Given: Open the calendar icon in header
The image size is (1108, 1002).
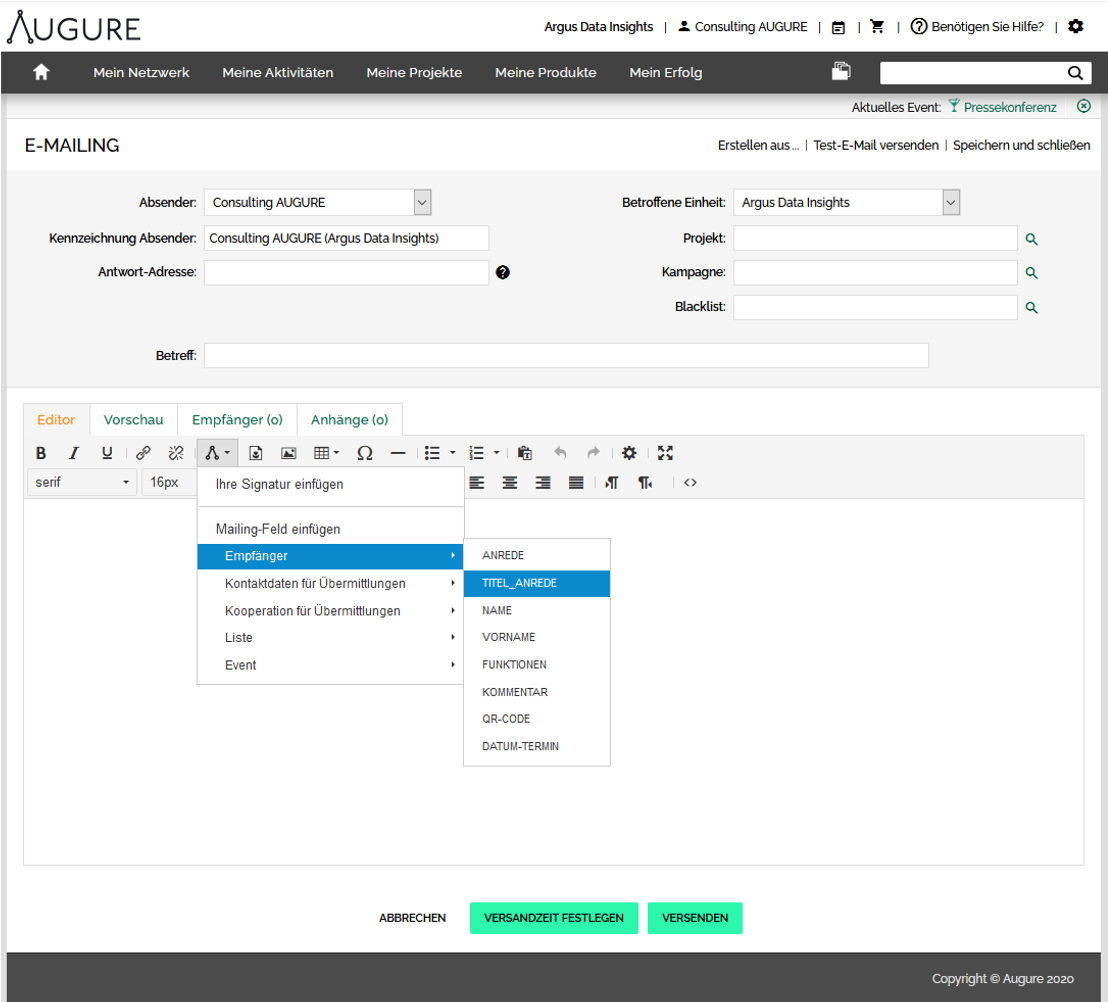Looking at the screenshot, I should click(x=838, y=28).
